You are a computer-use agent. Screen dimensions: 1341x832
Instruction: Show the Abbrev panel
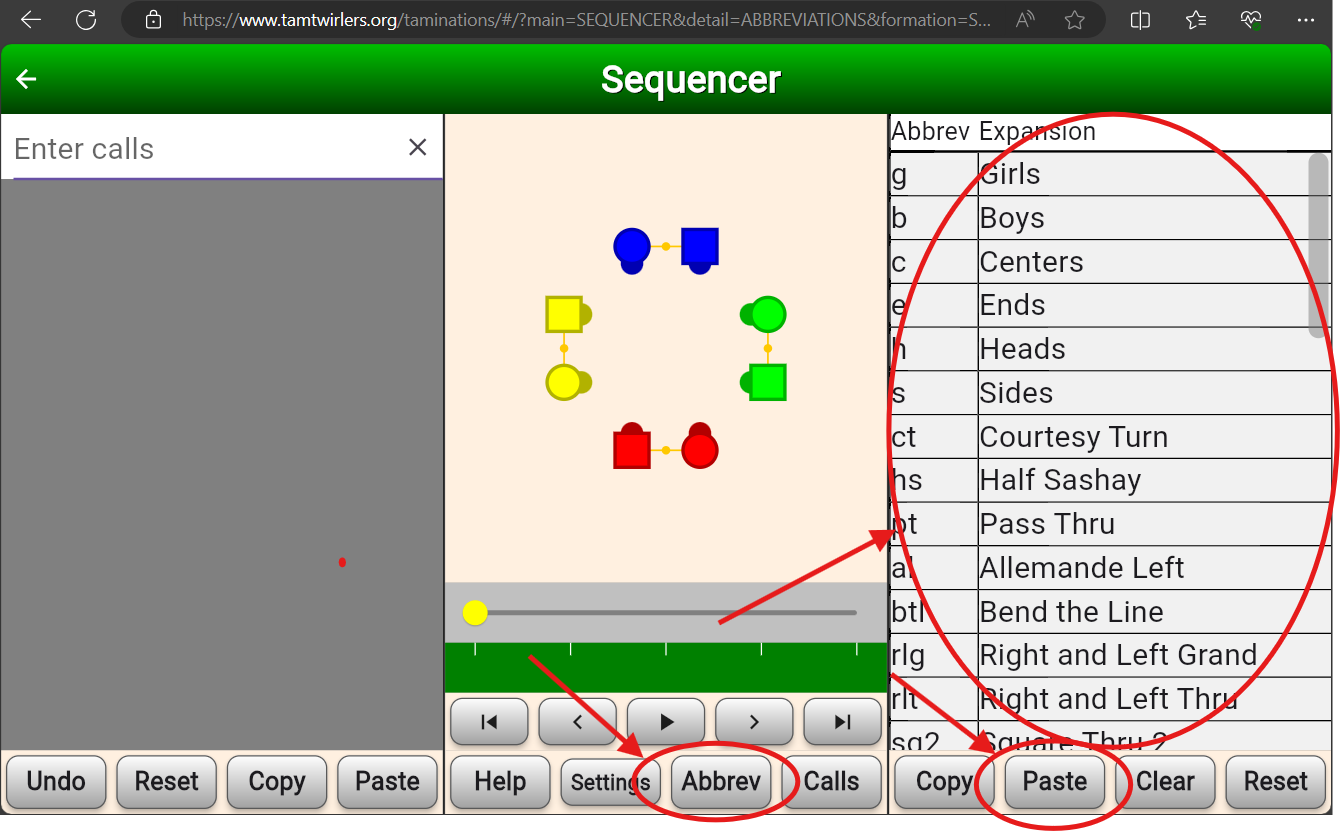[721, 781]
